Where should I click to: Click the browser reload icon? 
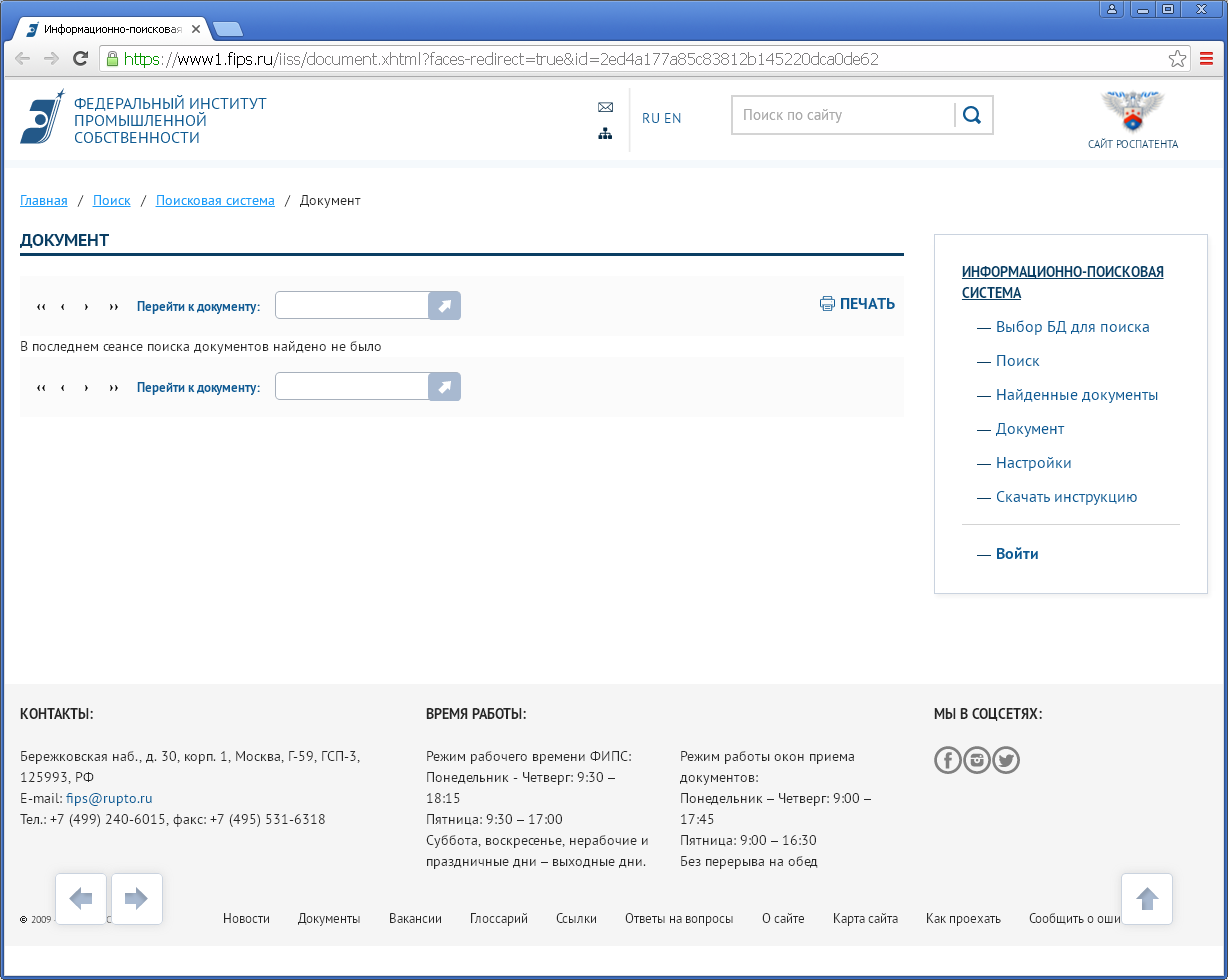[81, 58]
